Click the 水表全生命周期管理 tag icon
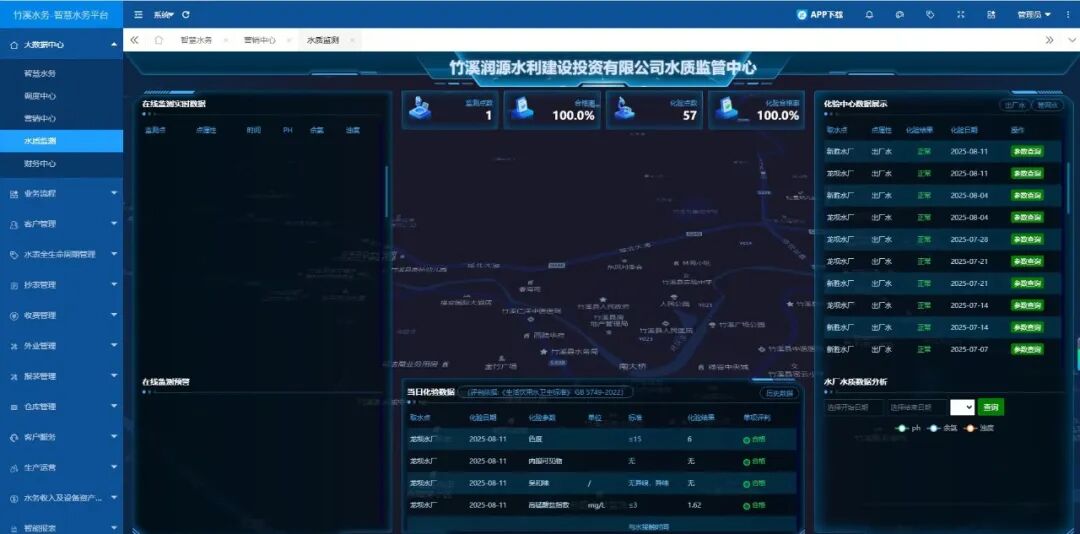 point(14,255)
